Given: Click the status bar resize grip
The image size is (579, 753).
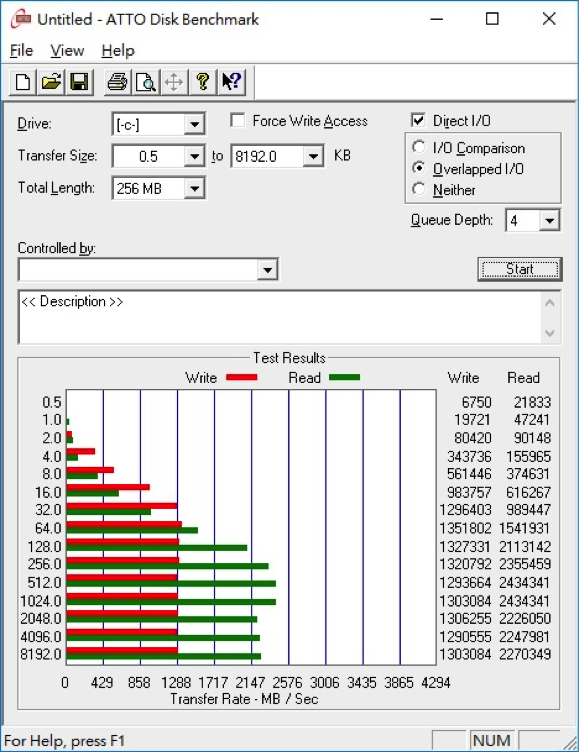Looking at the screenshot, I should 570,742.
